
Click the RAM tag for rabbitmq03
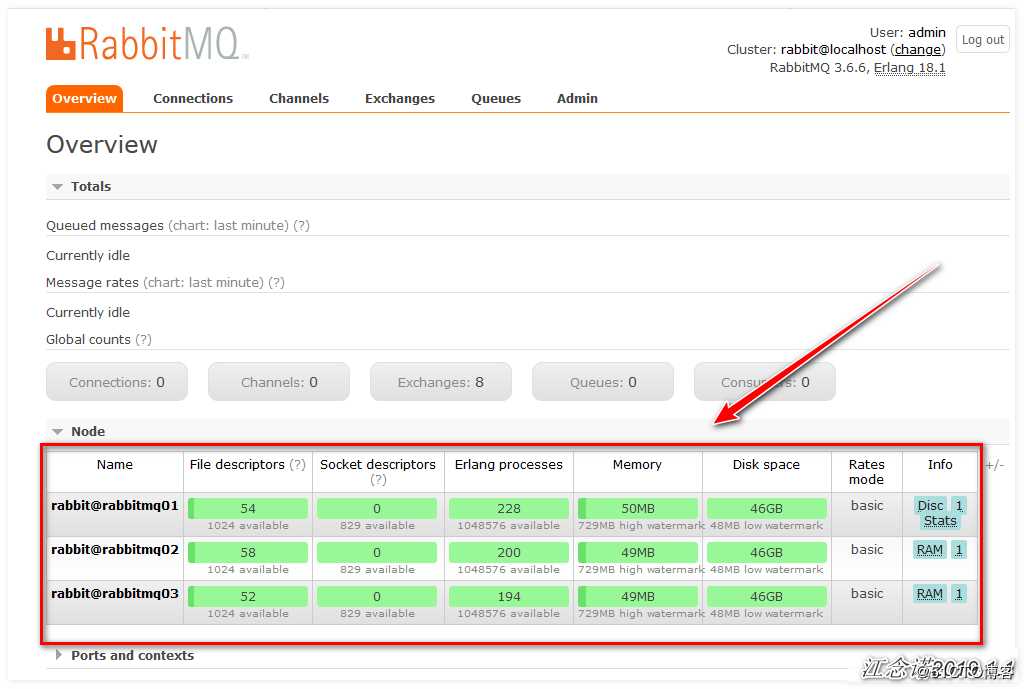929,594
